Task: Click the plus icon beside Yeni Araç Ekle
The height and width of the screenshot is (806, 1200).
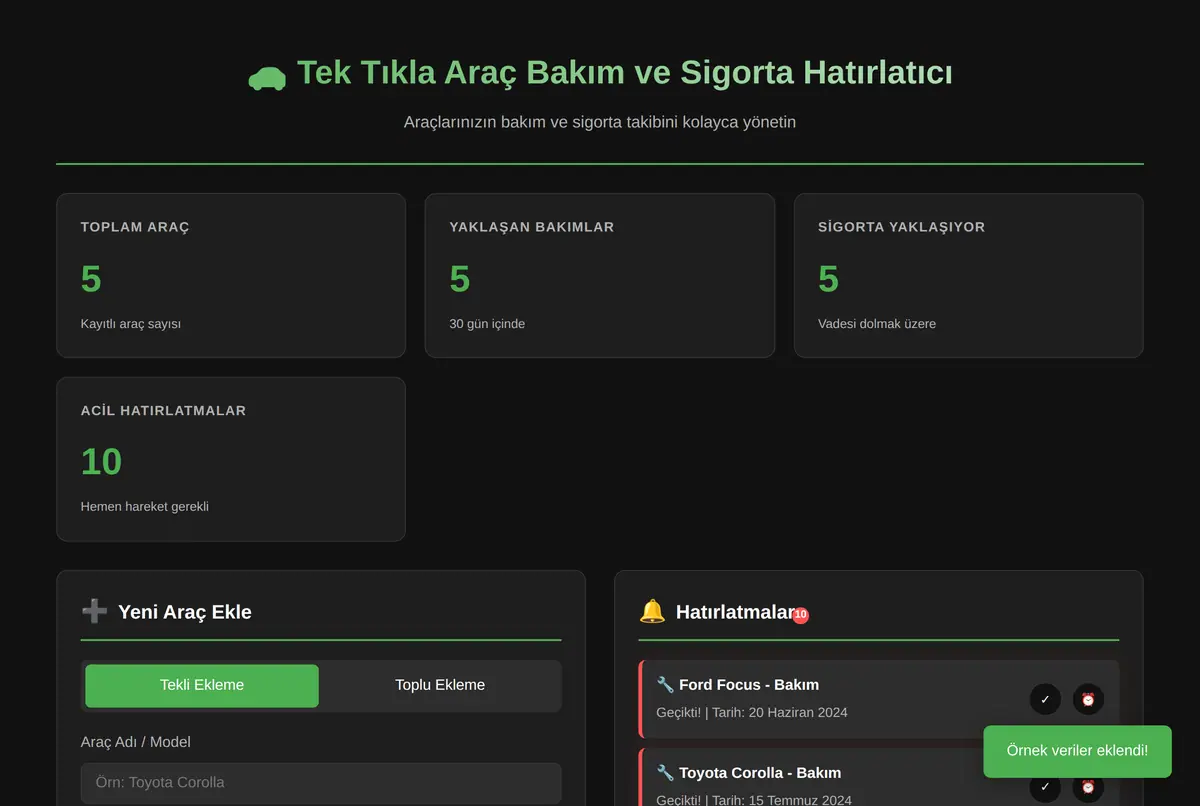Action: coord(94,611)
